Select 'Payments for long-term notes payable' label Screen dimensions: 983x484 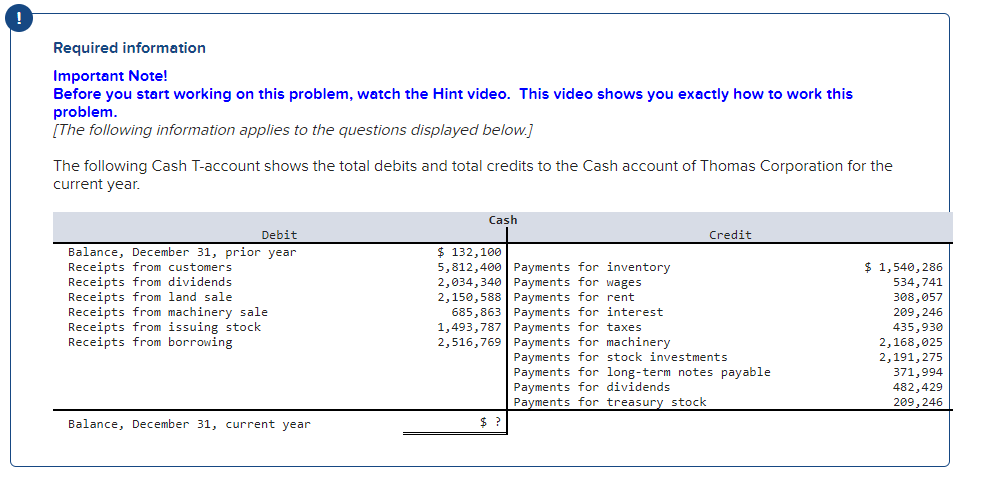click(642, 372)
